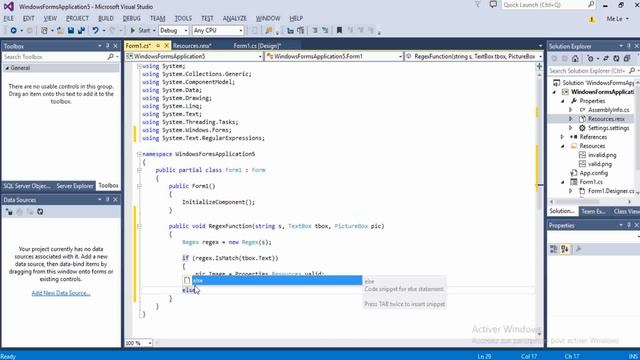Image resolution: width=640 pixels, height=360 pixels.
Task: Open the BUILD menu
Action: [106, 18]
